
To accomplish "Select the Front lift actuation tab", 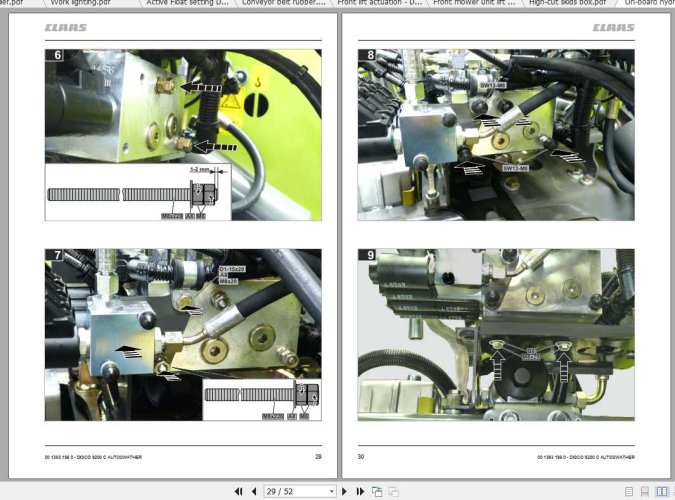I will pos(379,3).
